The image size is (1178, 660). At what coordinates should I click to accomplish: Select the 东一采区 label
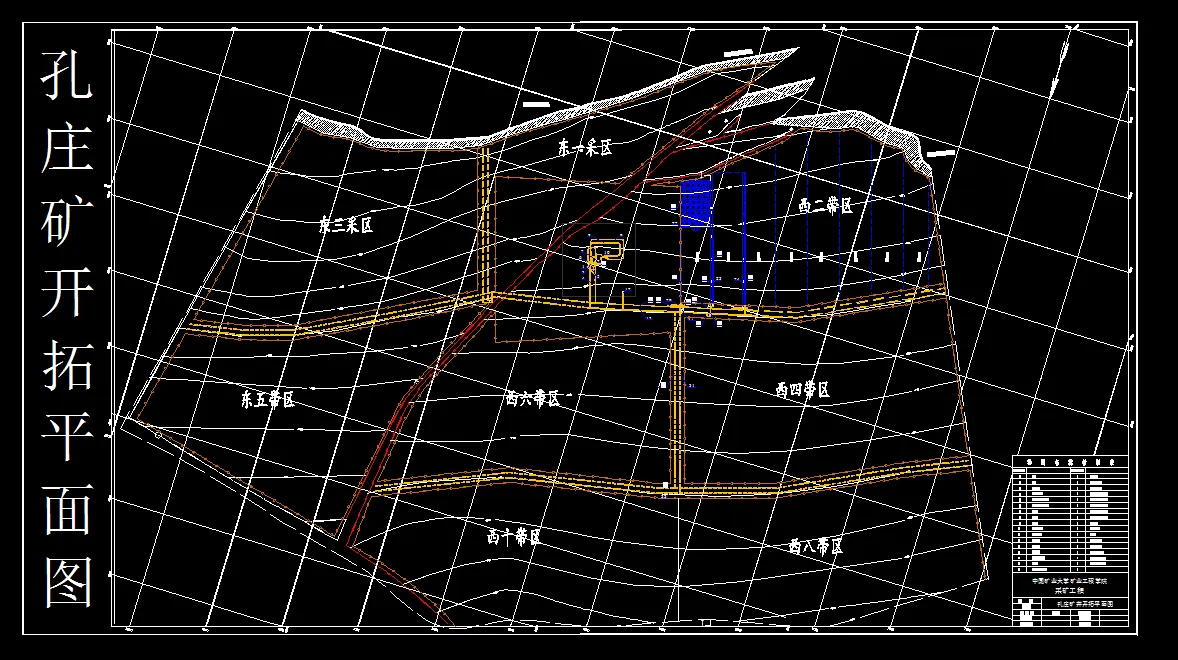point(585,148)
